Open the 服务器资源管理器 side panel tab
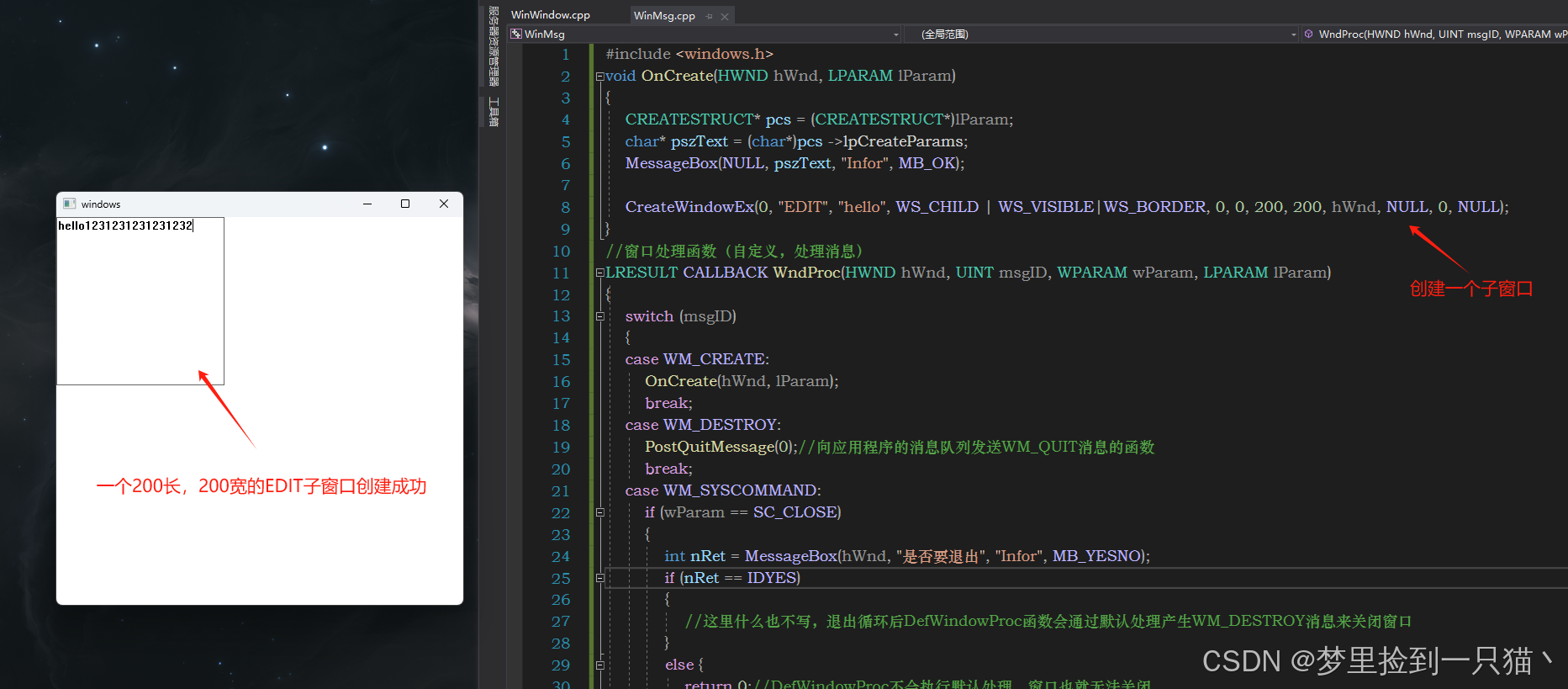This screenshot has height=689, width=1568. [x=494, y=46]
